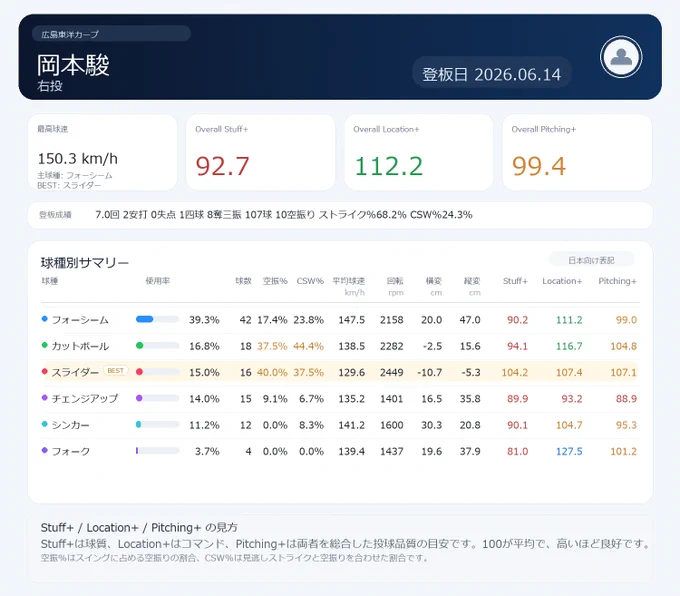Click the 日本向け表記 toggle button

[x=592, y=260]
